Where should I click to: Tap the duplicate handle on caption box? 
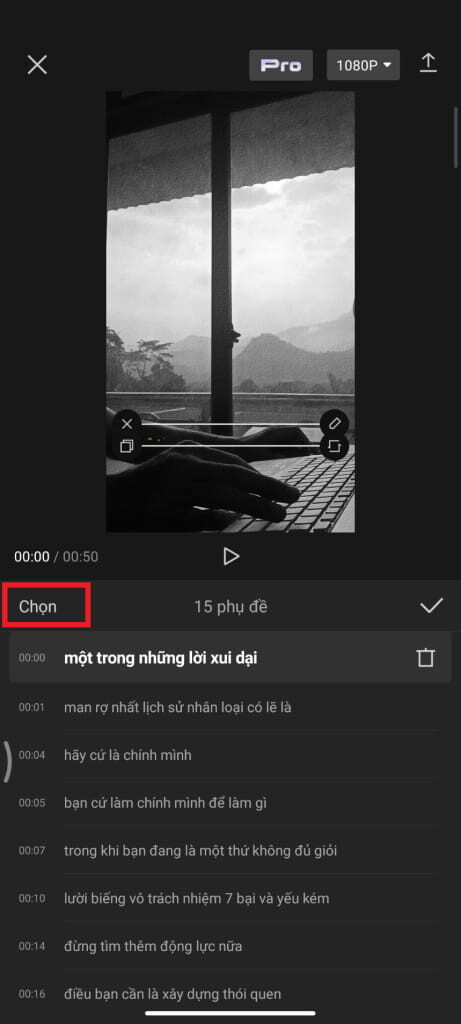tap(127, 447)
